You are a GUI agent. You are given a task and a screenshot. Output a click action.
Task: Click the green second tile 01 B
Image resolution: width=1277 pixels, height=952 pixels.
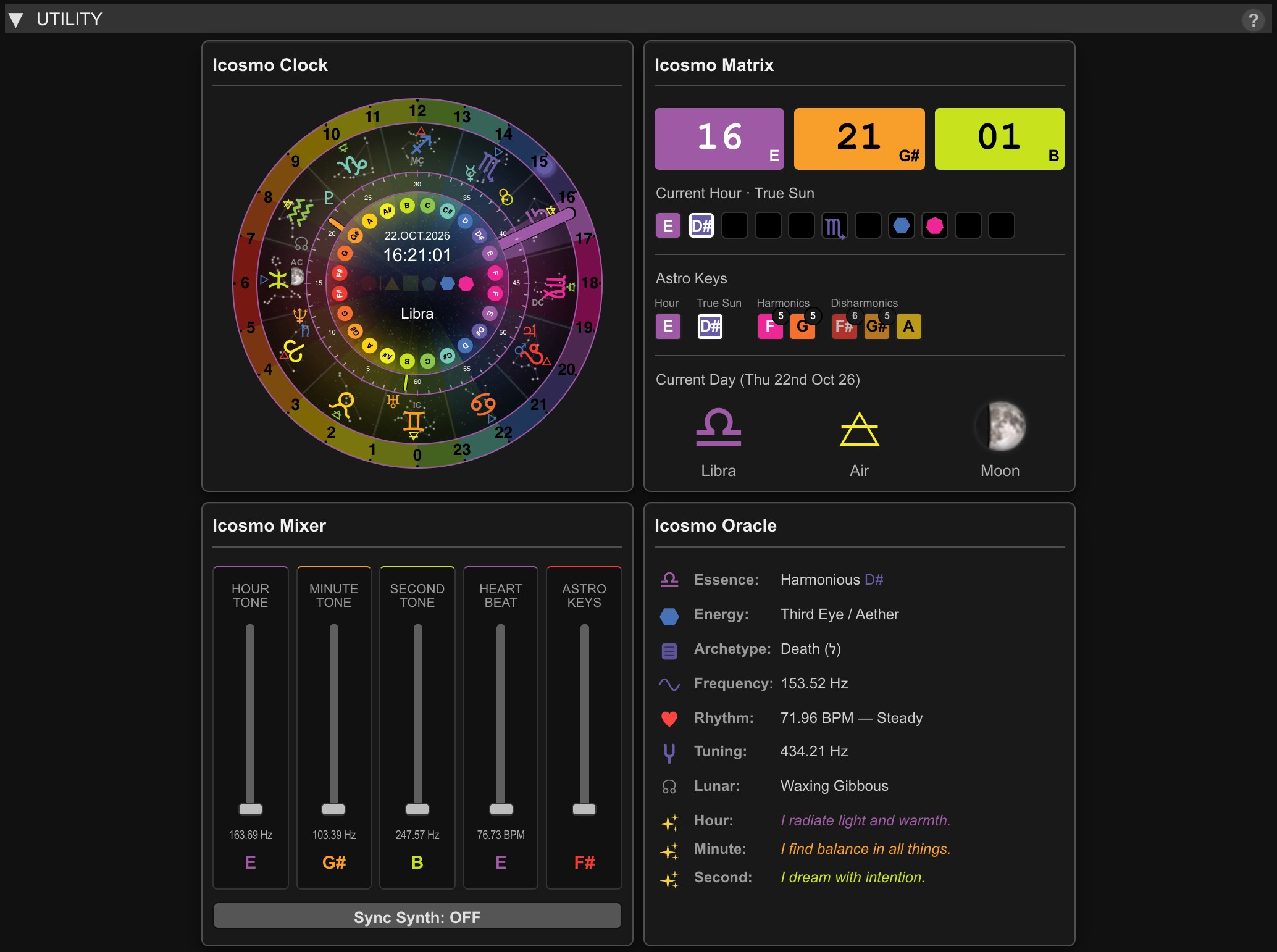[x=1000, y=139]
